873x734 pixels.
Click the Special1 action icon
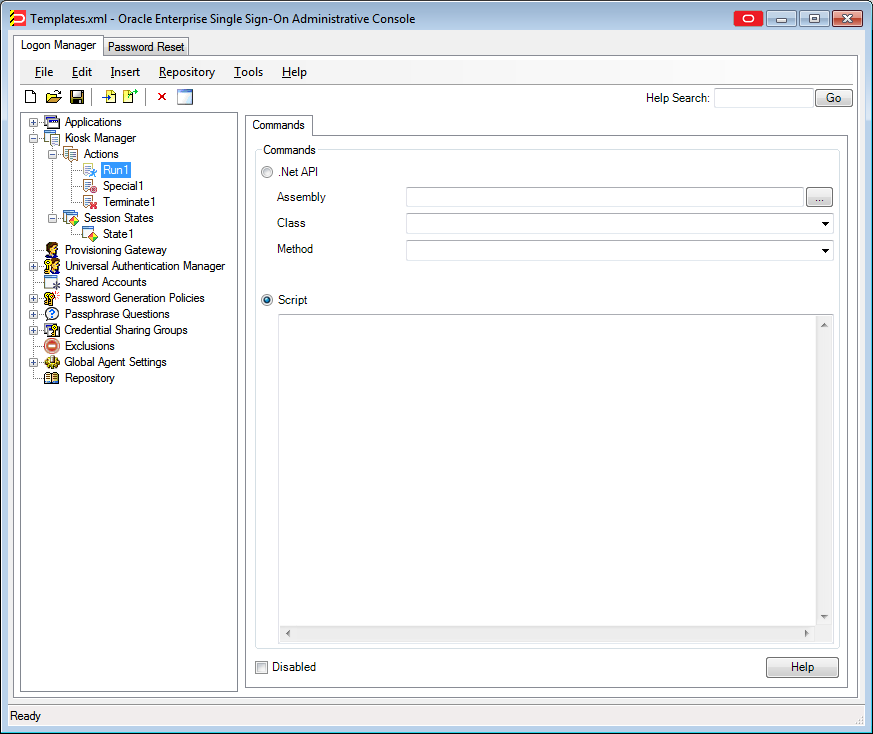[90, 186]
